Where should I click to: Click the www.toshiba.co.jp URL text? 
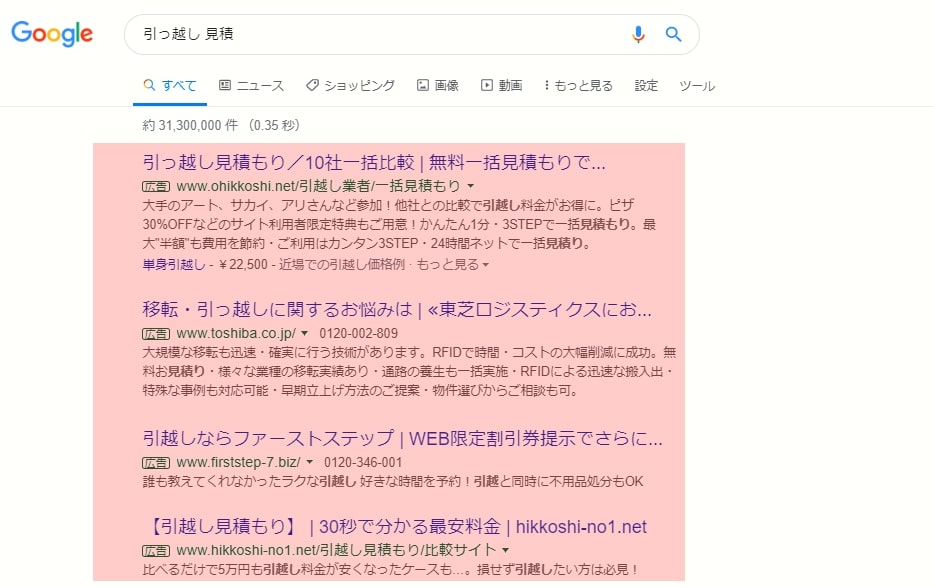[x=236, y=334]
